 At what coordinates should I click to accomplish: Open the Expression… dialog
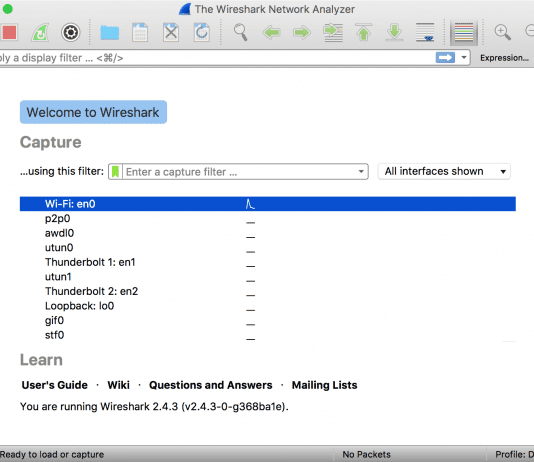point(504,58)
